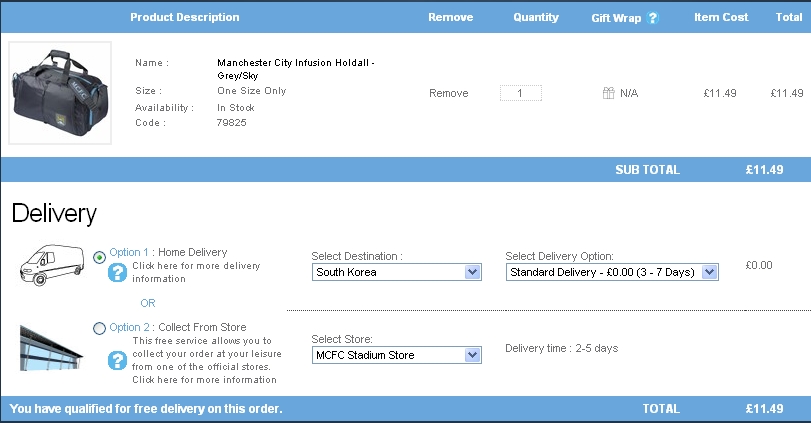This screenshot has width=811, height=423.
Task: Click the product code 79825
Action: click(x=231, y=123)
